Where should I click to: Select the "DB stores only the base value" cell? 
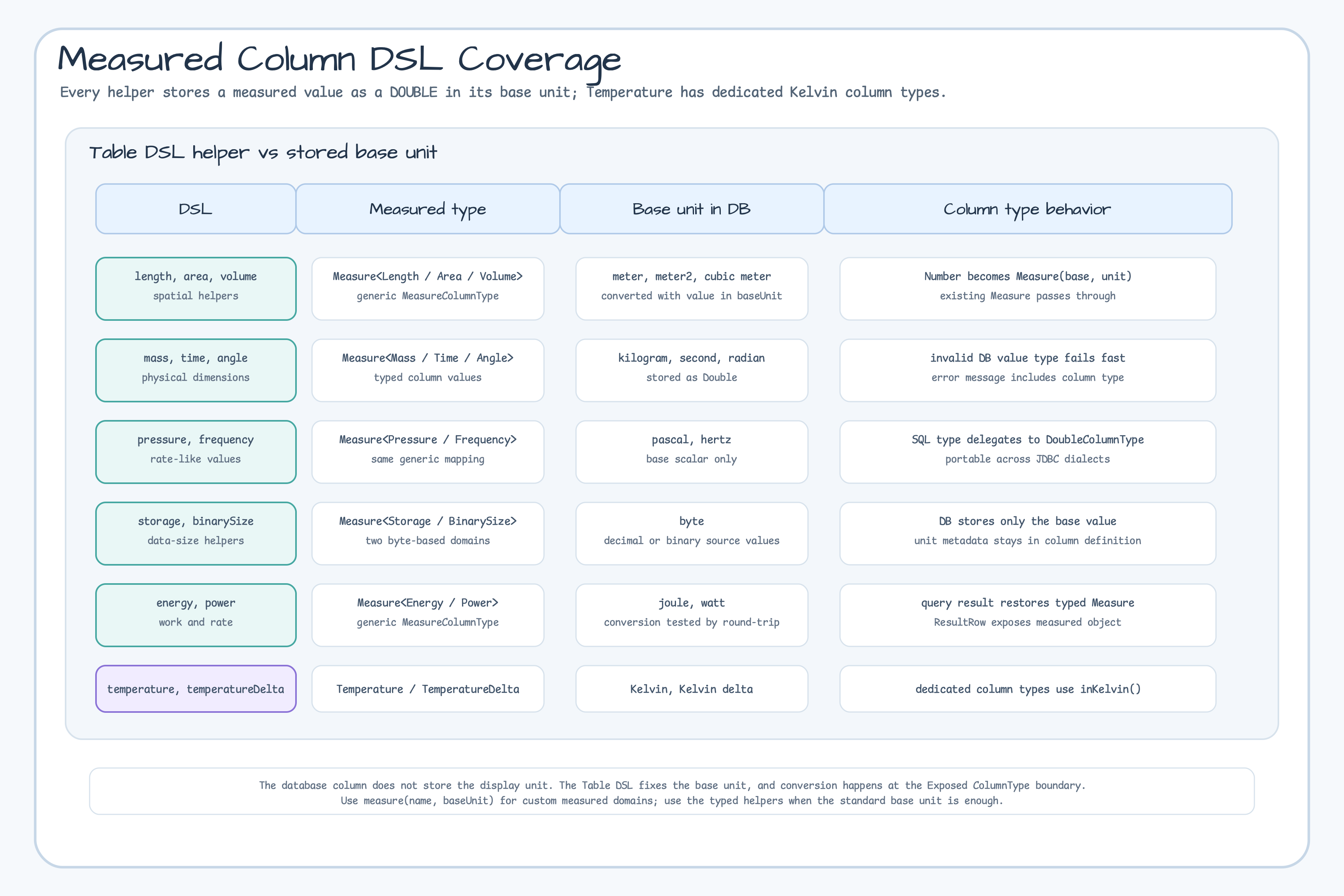tap(1028, 534)
